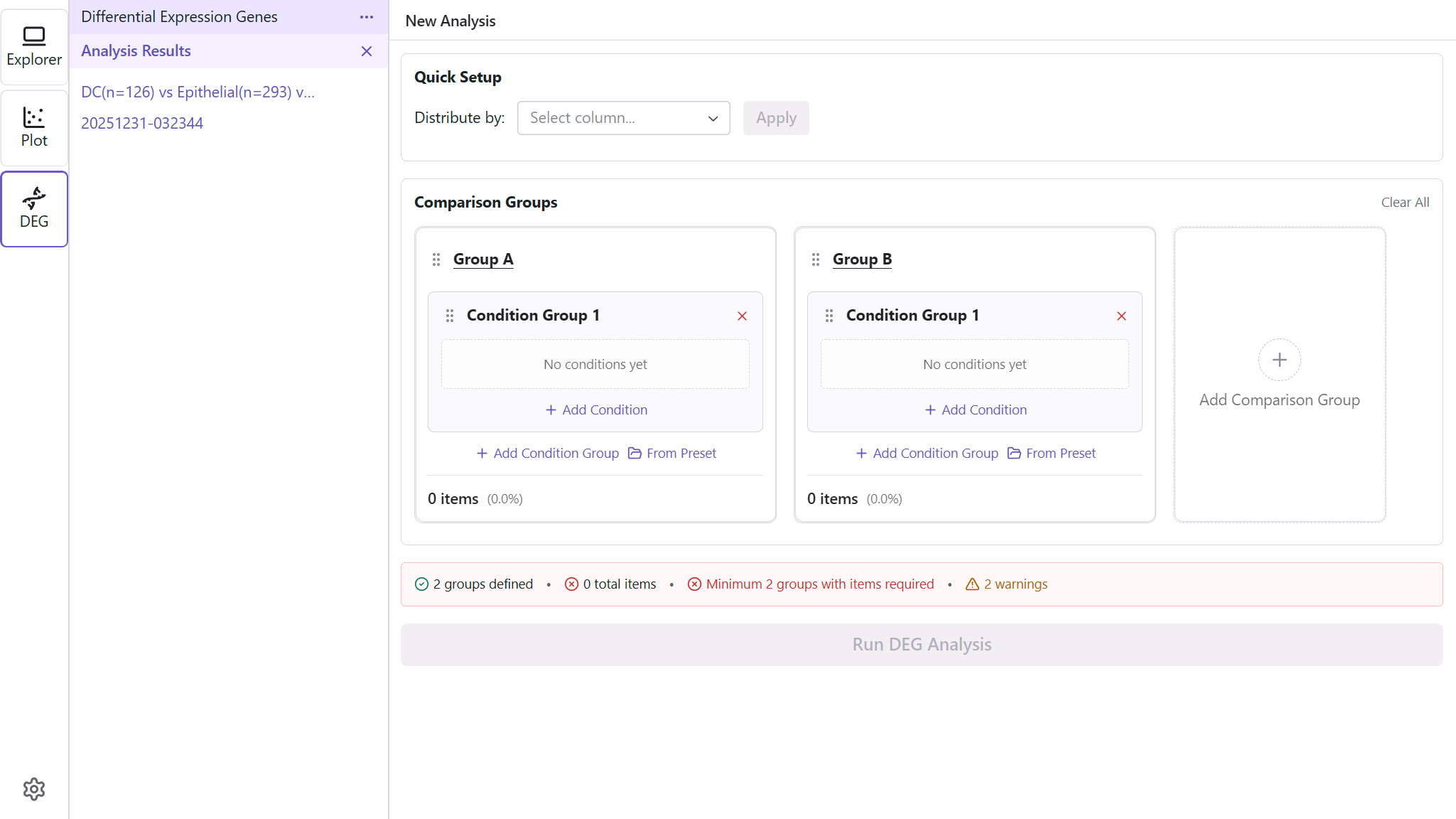Image resolution: width=1456 pixels, height=819 pixels.
Task: Remove Condition Group 1 from Group B
Action: 1121,316
